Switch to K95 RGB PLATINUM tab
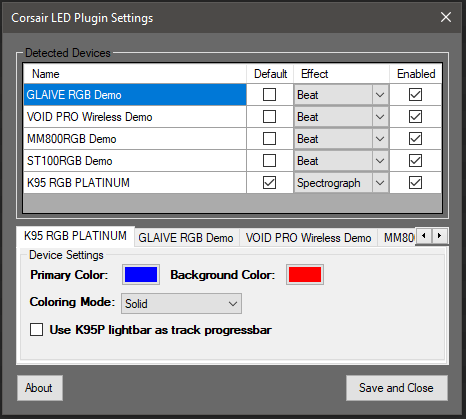Viewport: 466px width, 419px height. coord(75,236)
